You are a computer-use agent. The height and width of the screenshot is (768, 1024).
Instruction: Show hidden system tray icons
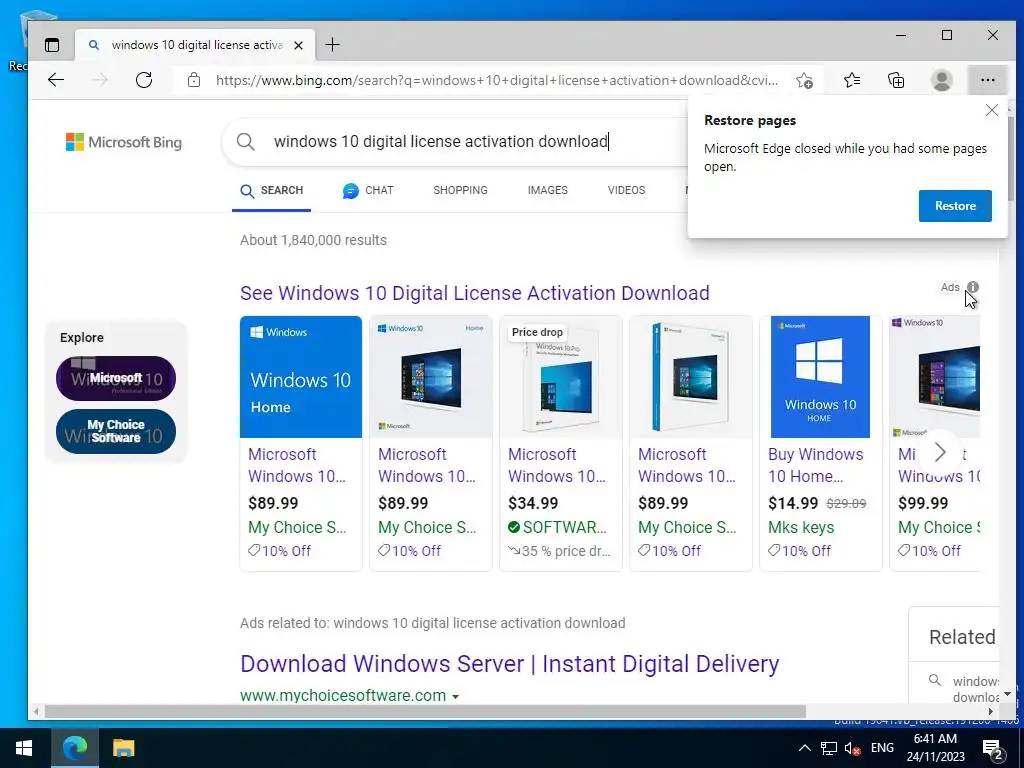coord(805,748)
